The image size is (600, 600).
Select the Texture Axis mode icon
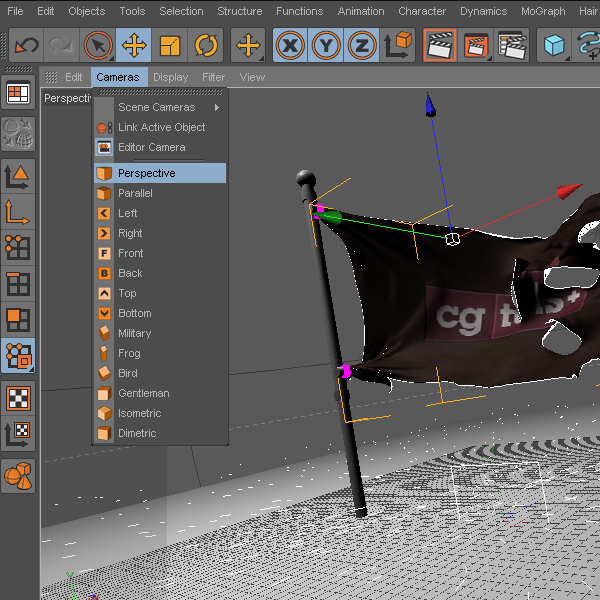pyautogui.click(x=18, y=434)
